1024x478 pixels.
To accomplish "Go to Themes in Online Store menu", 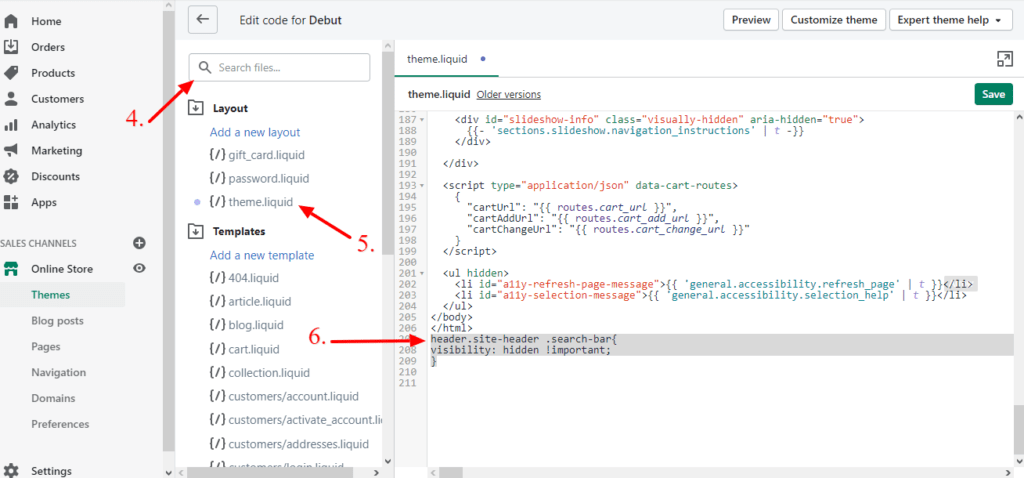I will 50,295.
